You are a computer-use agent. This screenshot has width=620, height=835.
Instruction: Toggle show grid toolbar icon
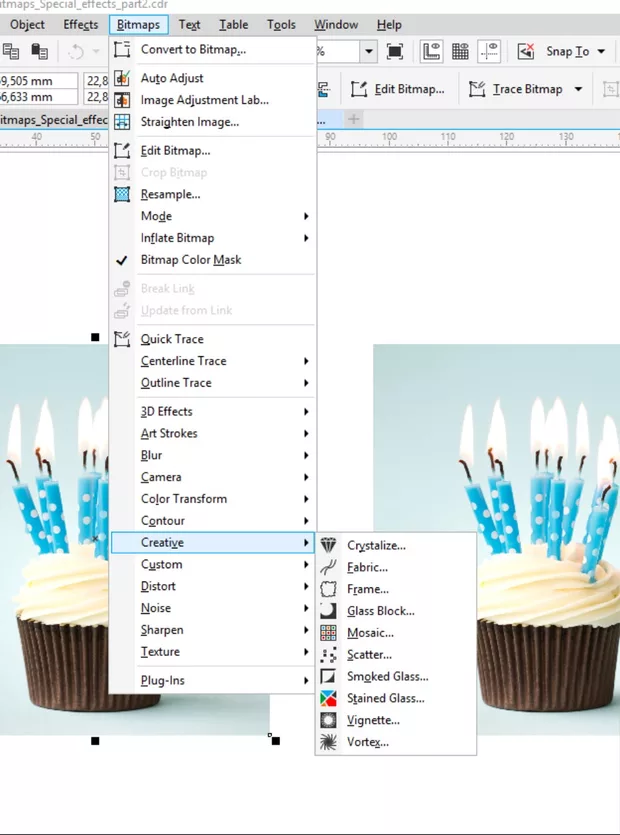(x=460, y=51)
